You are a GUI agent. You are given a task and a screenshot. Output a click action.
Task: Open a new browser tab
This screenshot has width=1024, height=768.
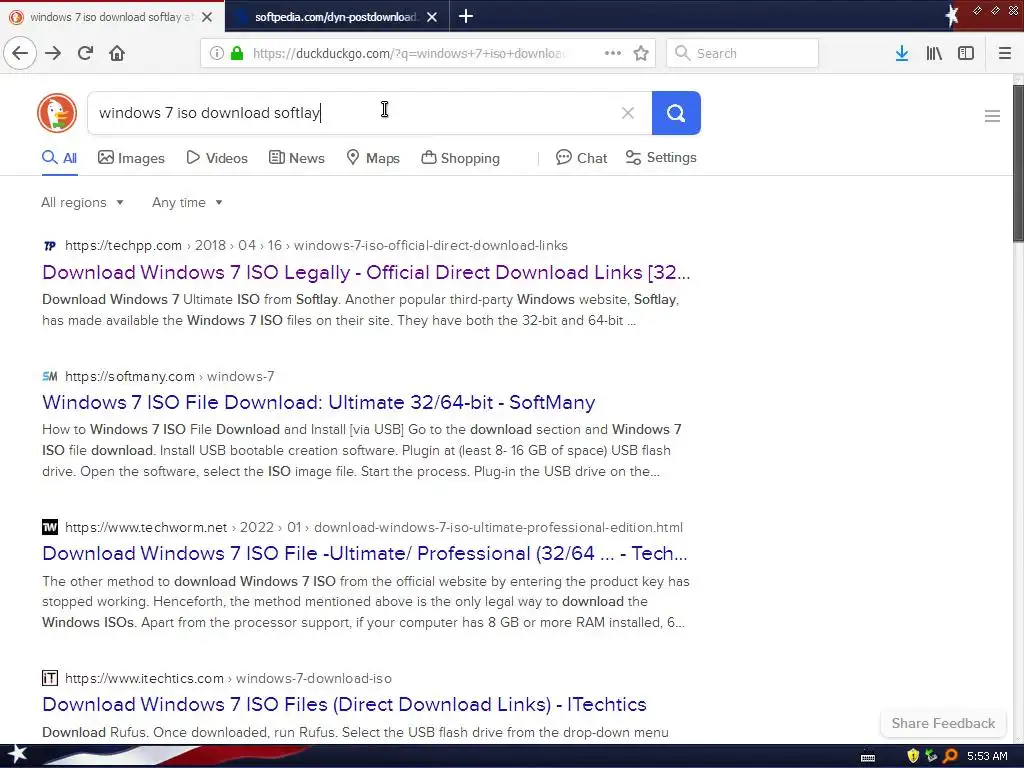pos(466,16)
